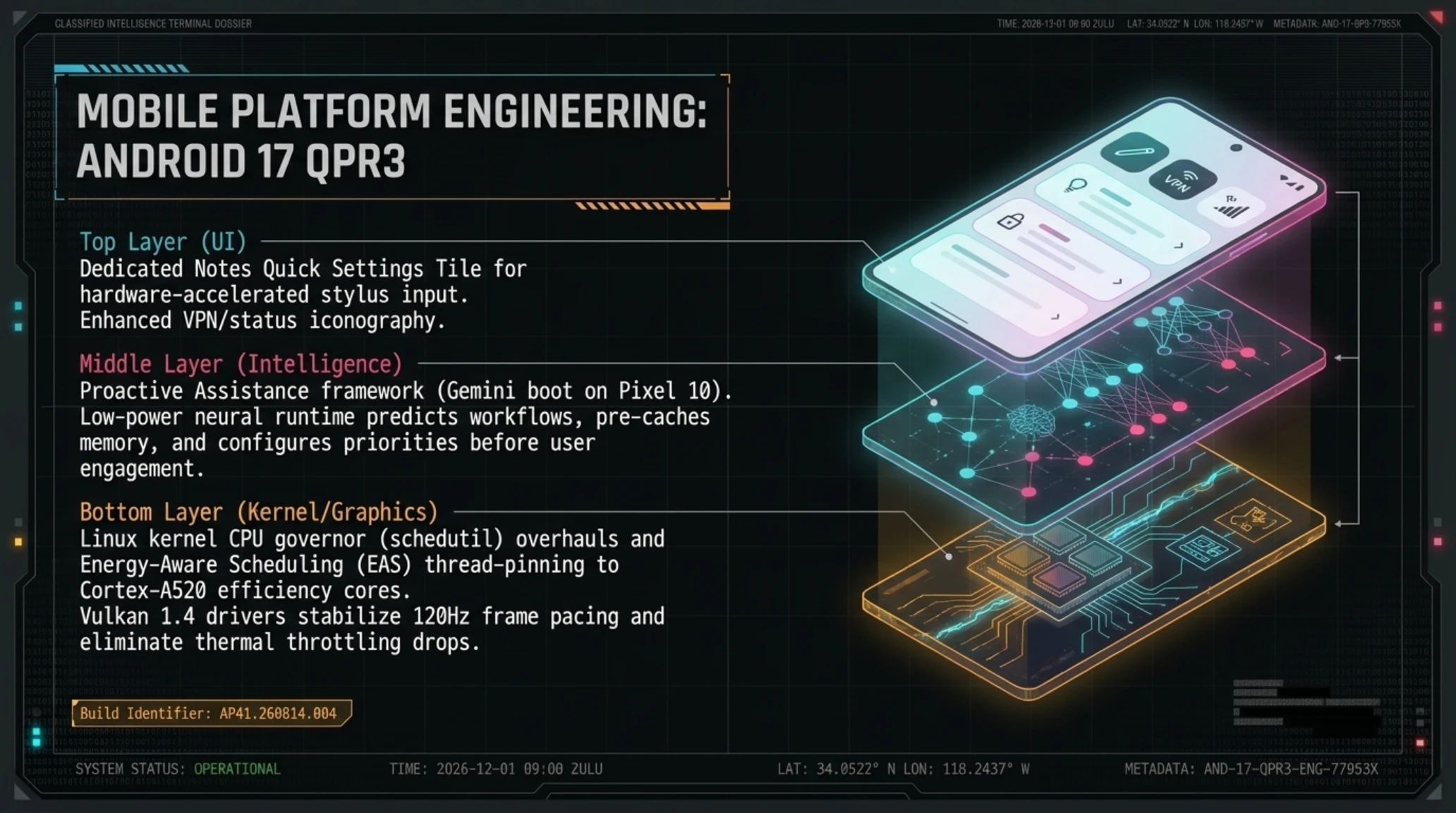Screen dimensions: 1456x813
Task: Select the orange core on the processor chip
Action: pos(1022,559)
